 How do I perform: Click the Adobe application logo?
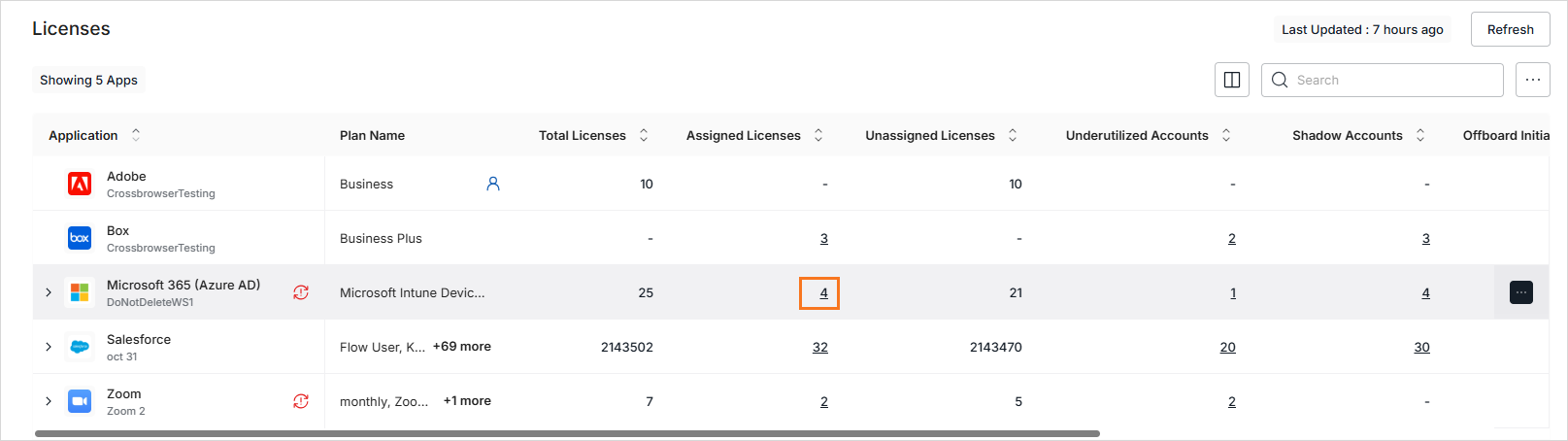point(80,184)
